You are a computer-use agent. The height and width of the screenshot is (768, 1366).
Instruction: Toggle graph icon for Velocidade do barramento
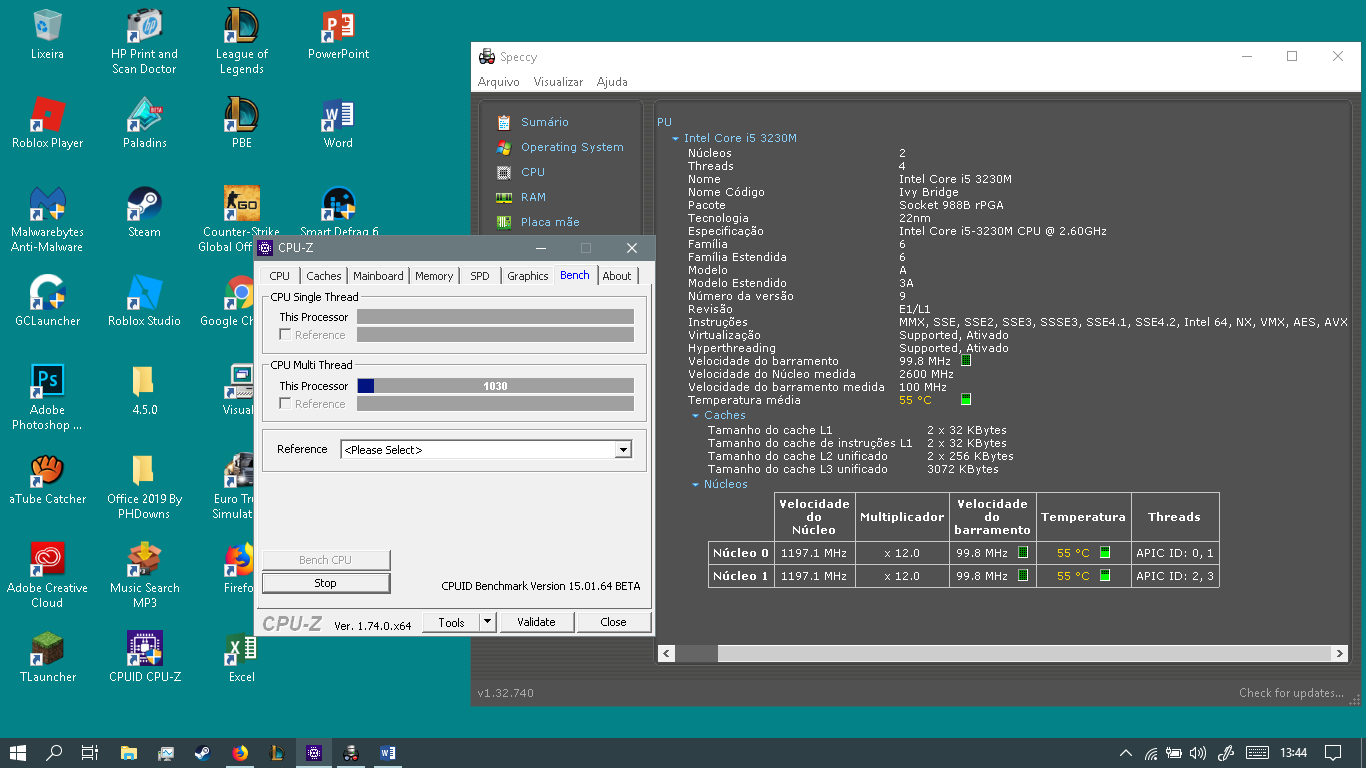point(966,360)
